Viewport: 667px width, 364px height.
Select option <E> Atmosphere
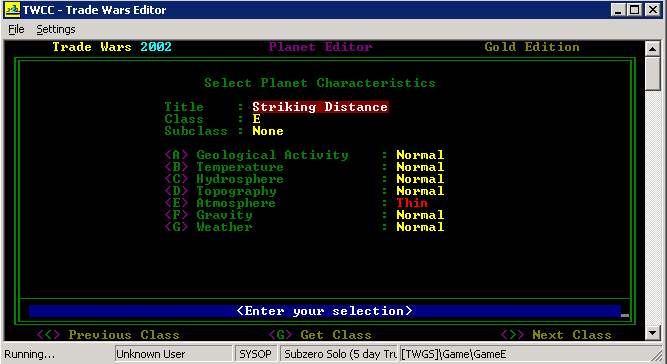(220, 203)
